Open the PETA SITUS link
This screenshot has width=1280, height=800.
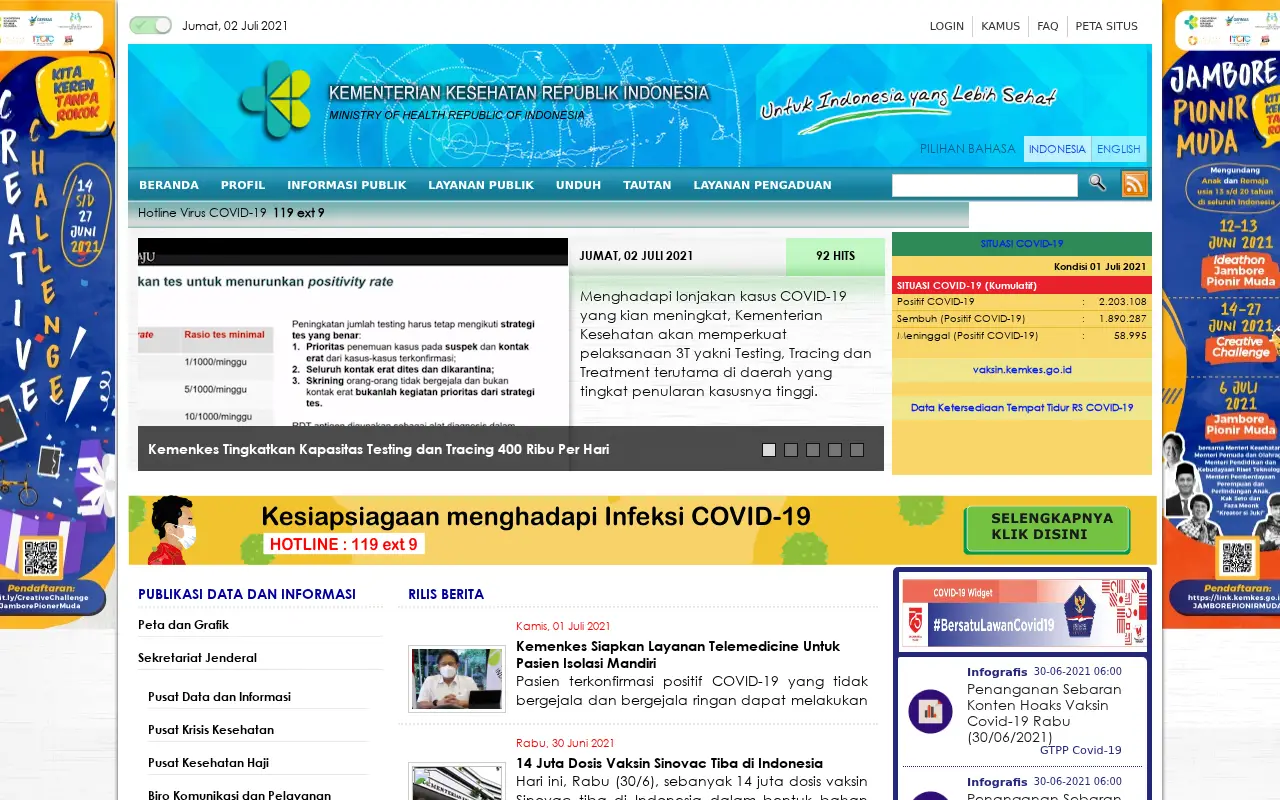coord(1106,26)
